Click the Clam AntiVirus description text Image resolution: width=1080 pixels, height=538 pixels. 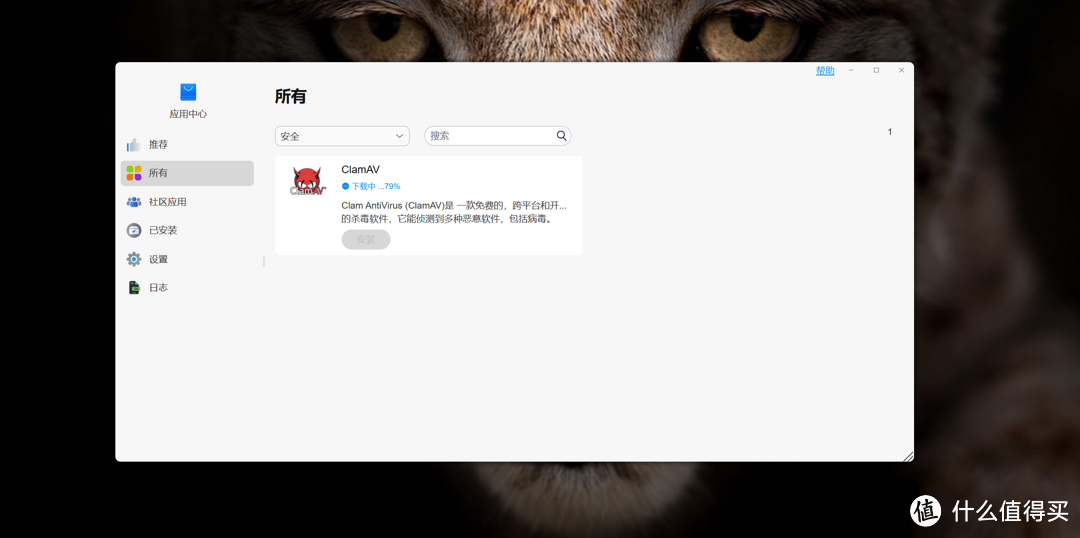coord(454,212)
